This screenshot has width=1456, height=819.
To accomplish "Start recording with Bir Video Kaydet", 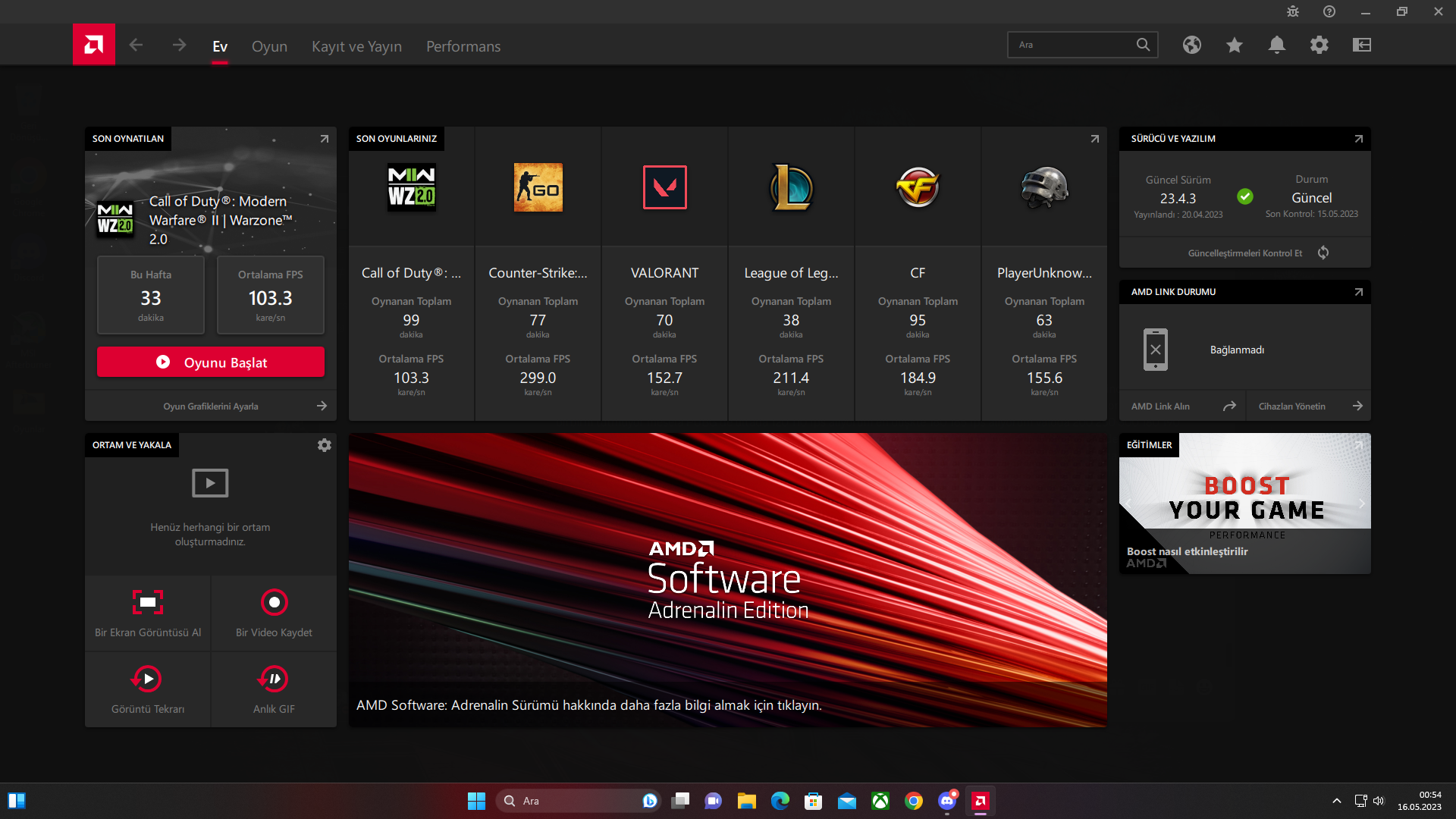I will coord(275,613).
